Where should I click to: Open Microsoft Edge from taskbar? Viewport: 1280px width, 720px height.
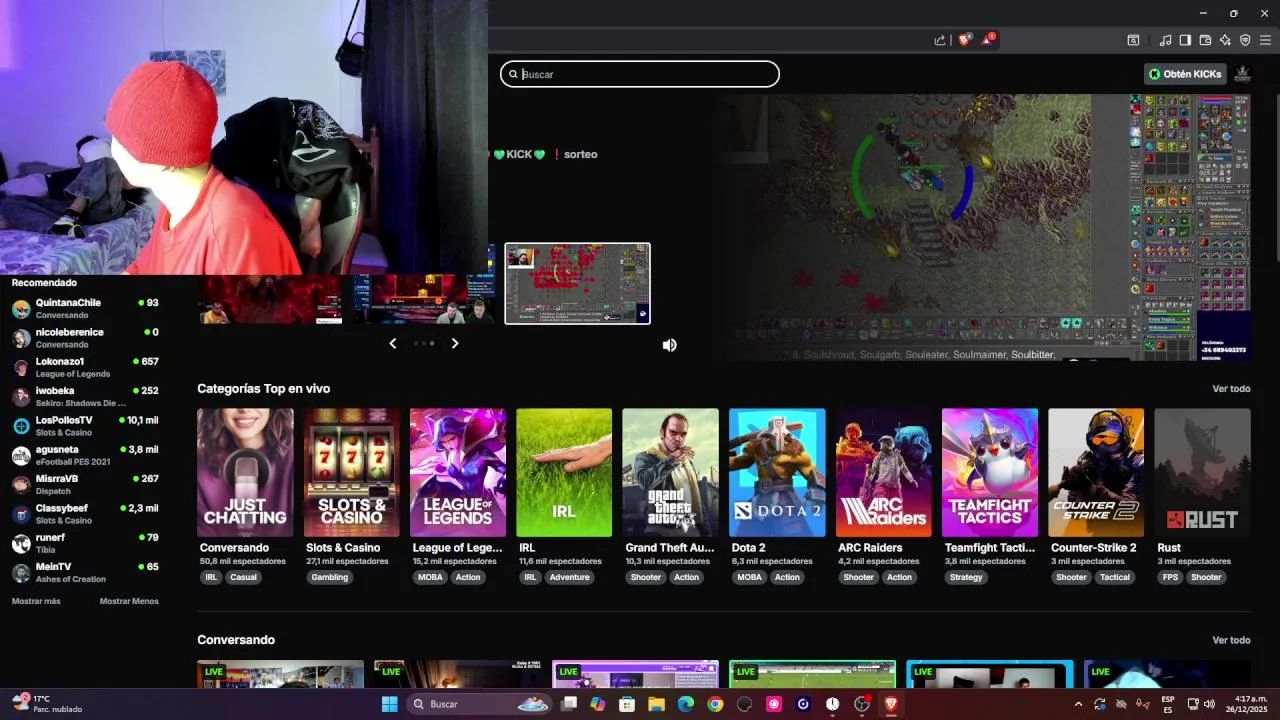point(686,704)
